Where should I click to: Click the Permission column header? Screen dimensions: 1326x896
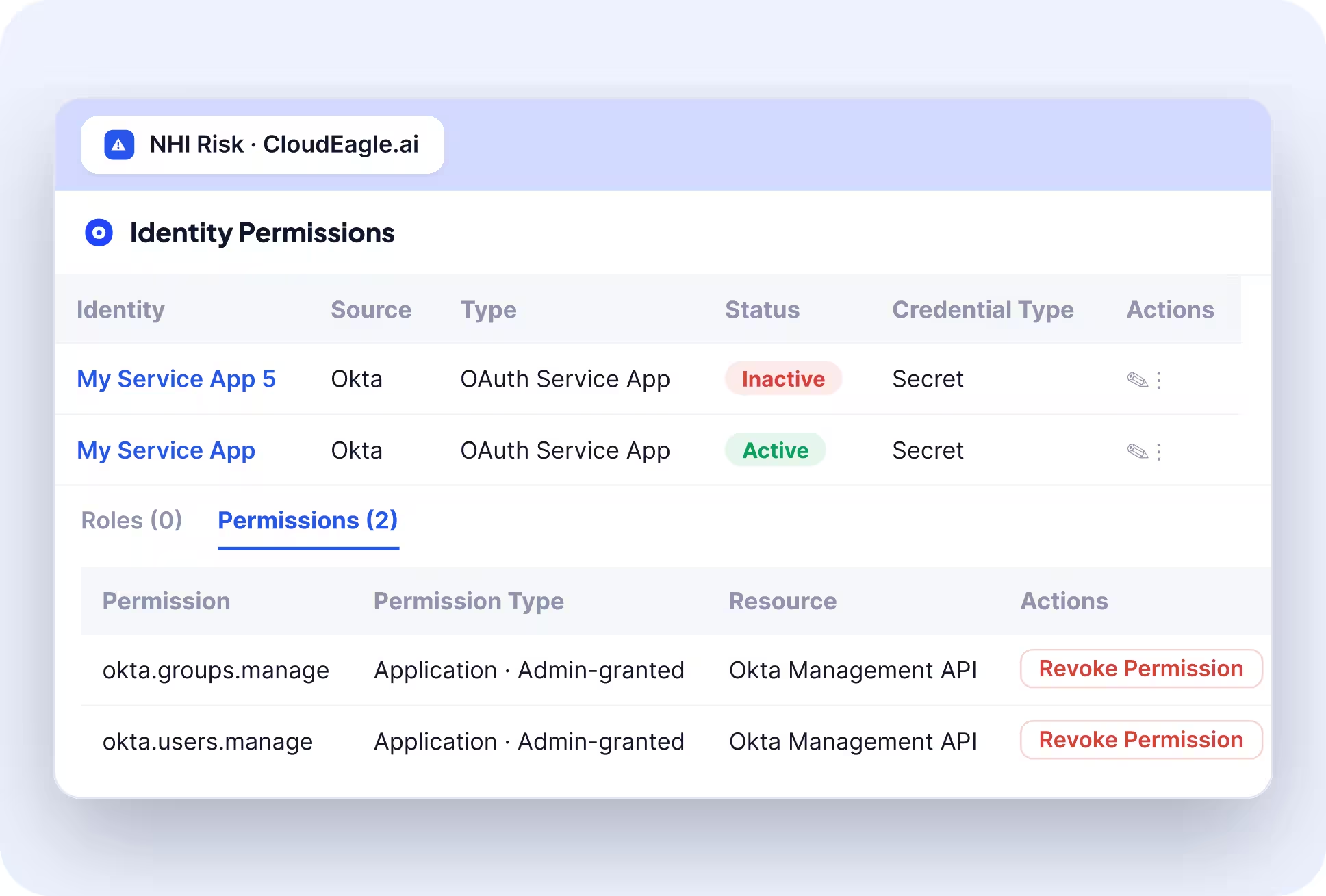point(166,601)
